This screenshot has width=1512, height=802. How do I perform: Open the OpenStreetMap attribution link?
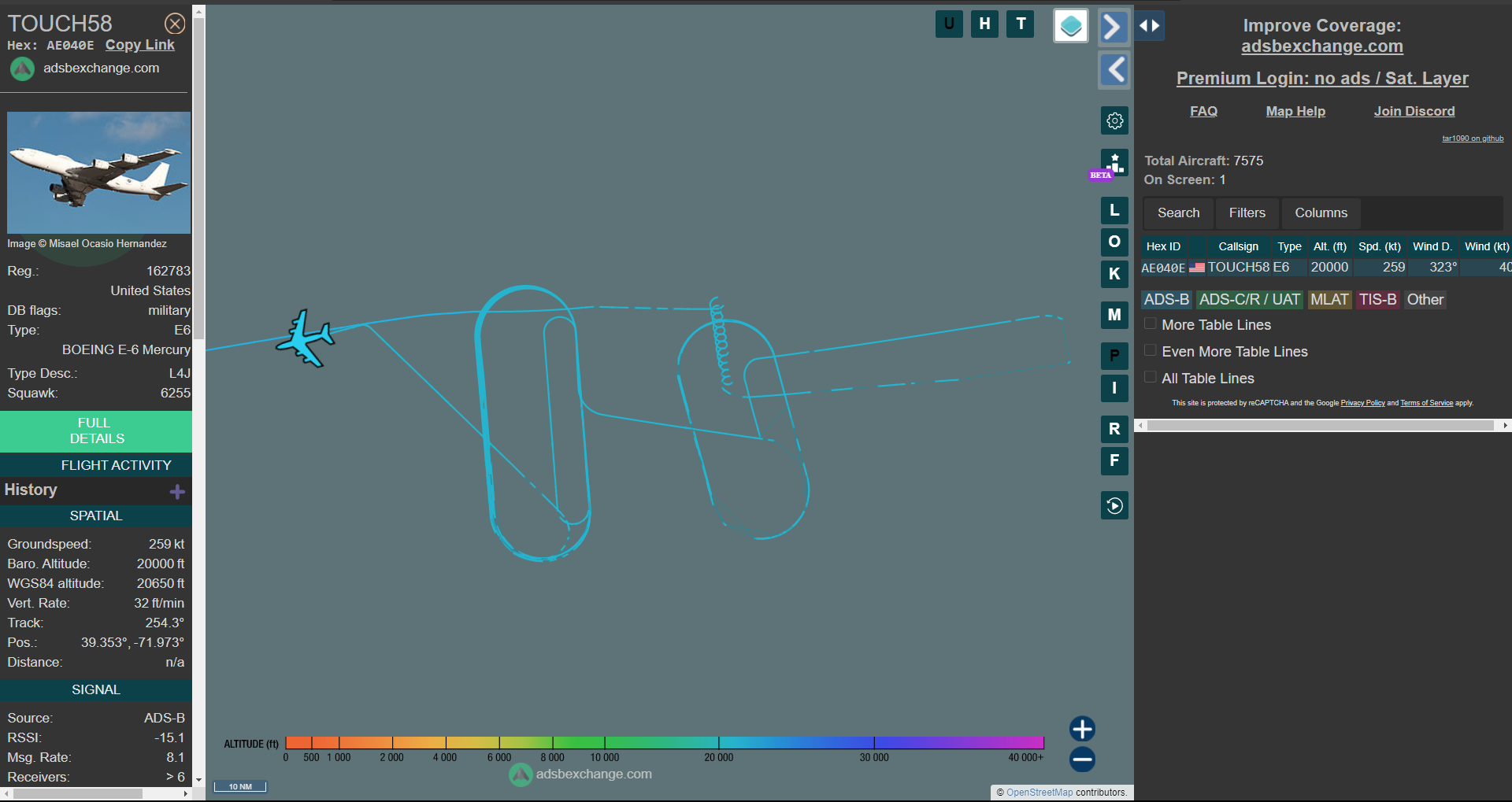1039,793
